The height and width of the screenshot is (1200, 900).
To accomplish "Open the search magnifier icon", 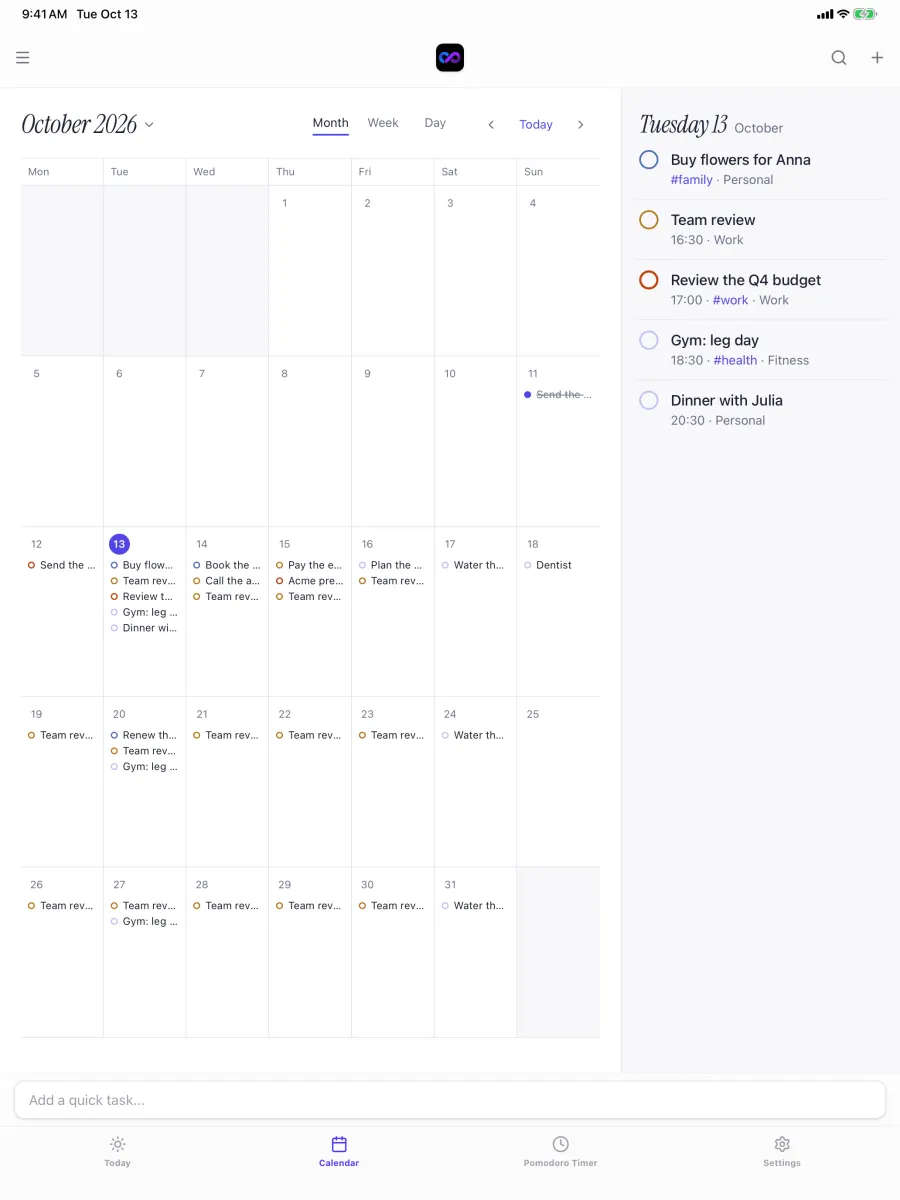I will 839,58.
